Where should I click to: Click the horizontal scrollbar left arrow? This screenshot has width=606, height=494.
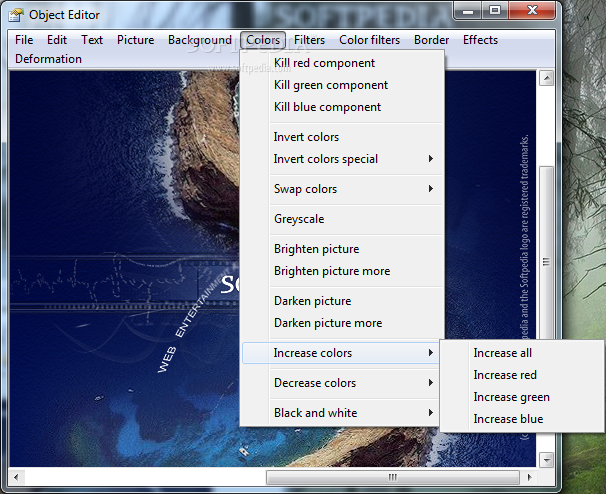16,477
